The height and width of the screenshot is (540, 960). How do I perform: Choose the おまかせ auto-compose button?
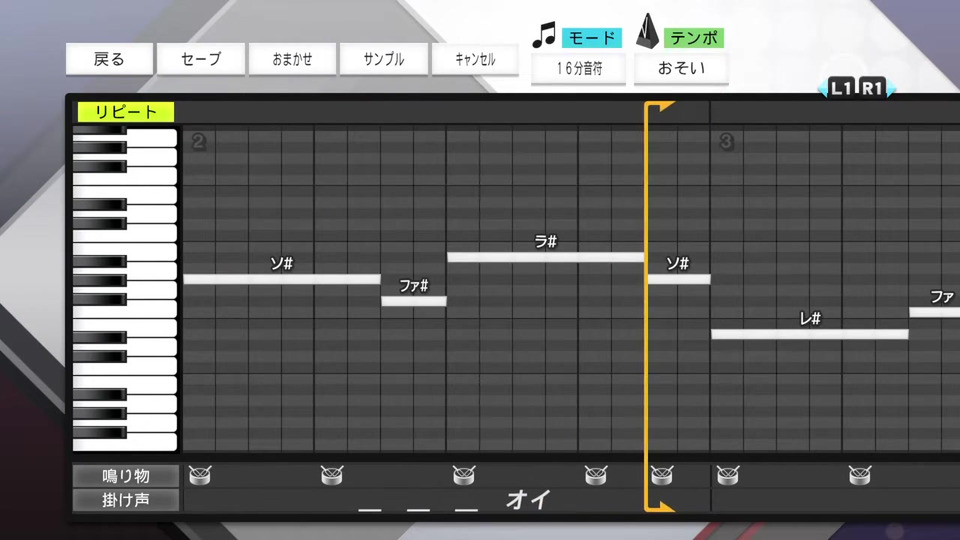[292, 59]
